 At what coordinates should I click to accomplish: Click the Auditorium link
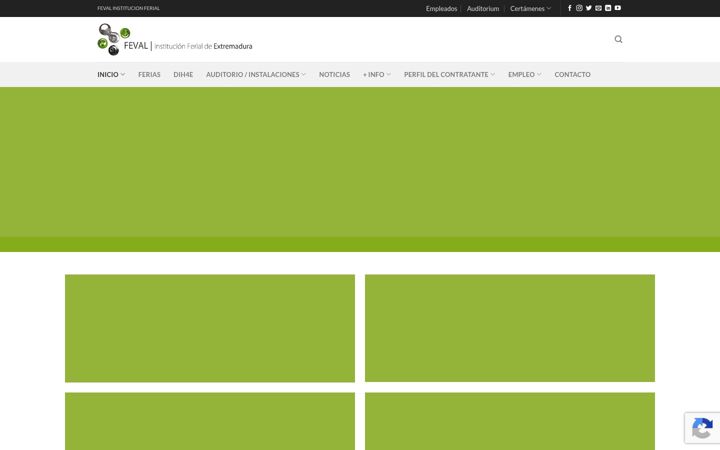(x=483, y=9)
